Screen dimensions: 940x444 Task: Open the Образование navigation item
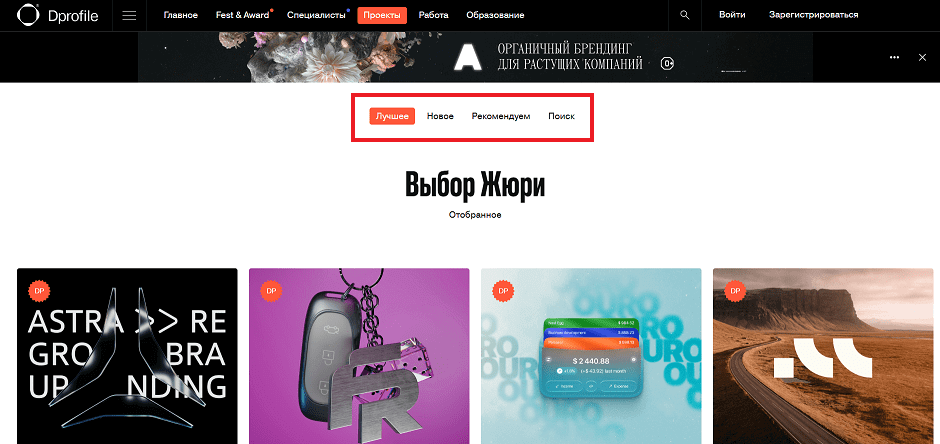coord(495,15)
